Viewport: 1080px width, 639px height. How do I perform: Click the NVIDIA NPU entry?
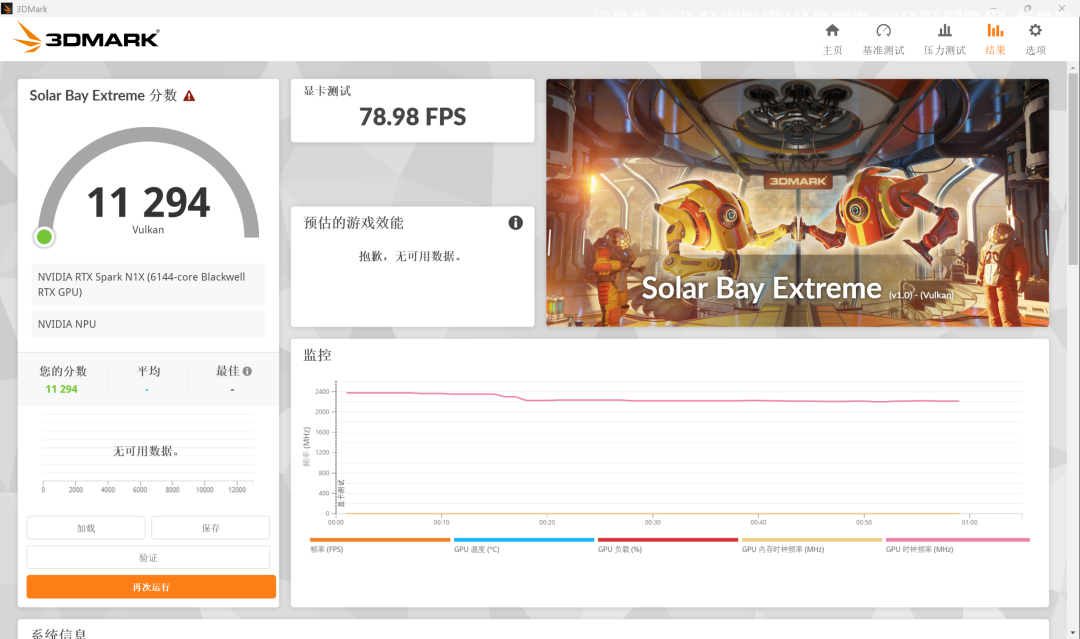click(x=148, y=324)
